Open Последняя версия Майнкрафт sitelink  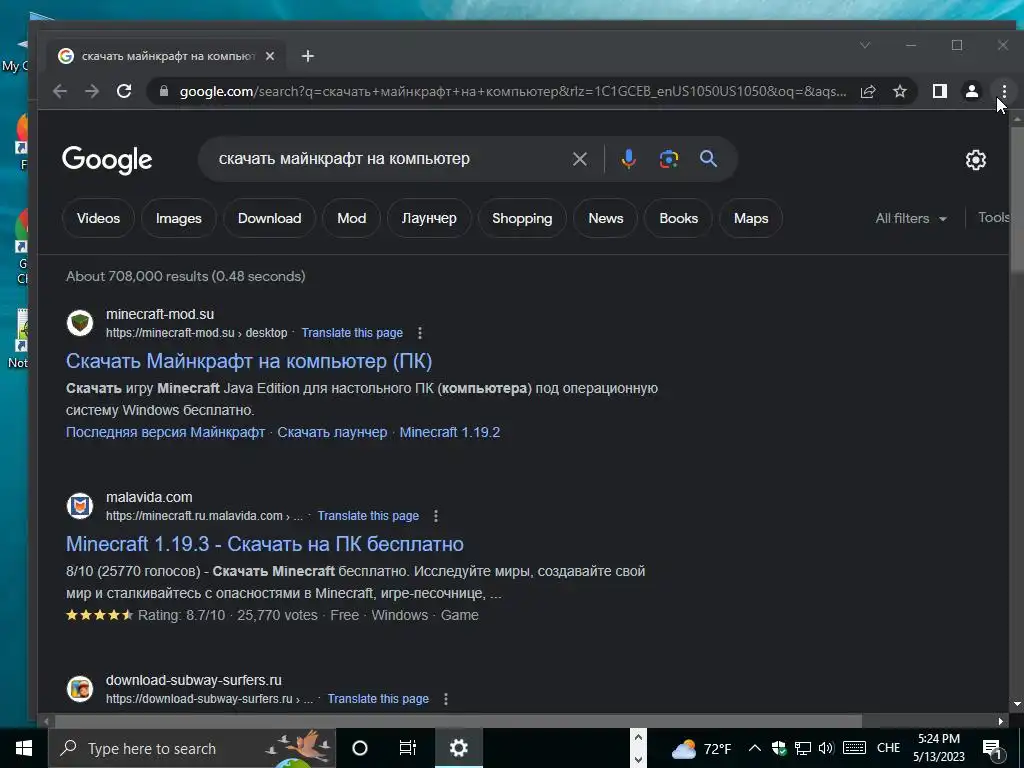click(165, 432)
